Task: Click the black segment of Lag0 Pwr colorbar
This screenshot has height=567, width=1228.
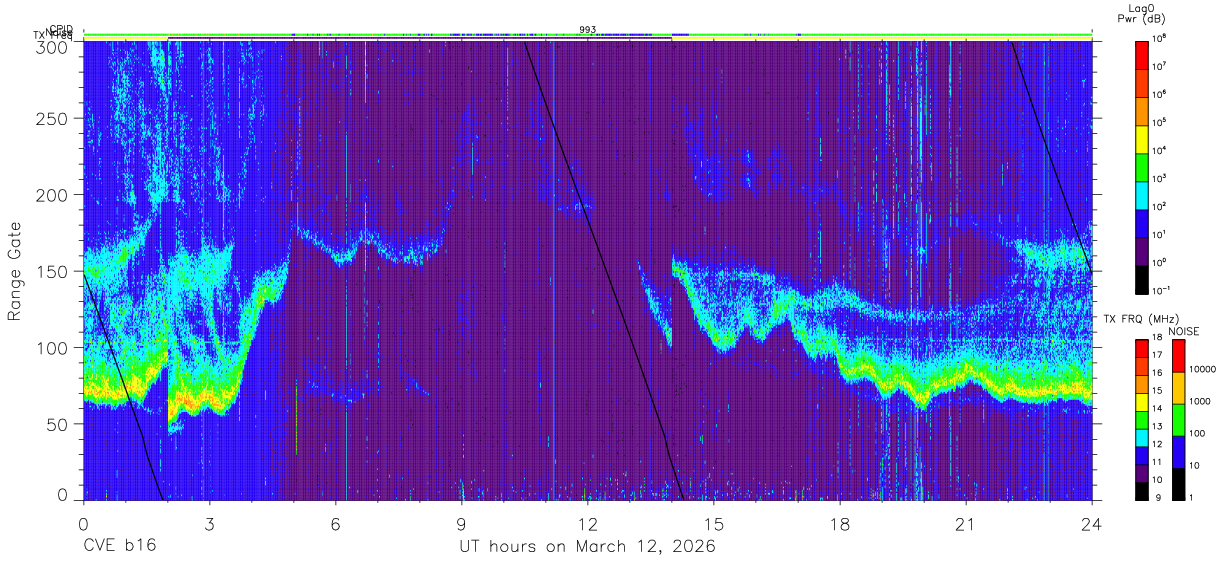Action: (1142, 278)
